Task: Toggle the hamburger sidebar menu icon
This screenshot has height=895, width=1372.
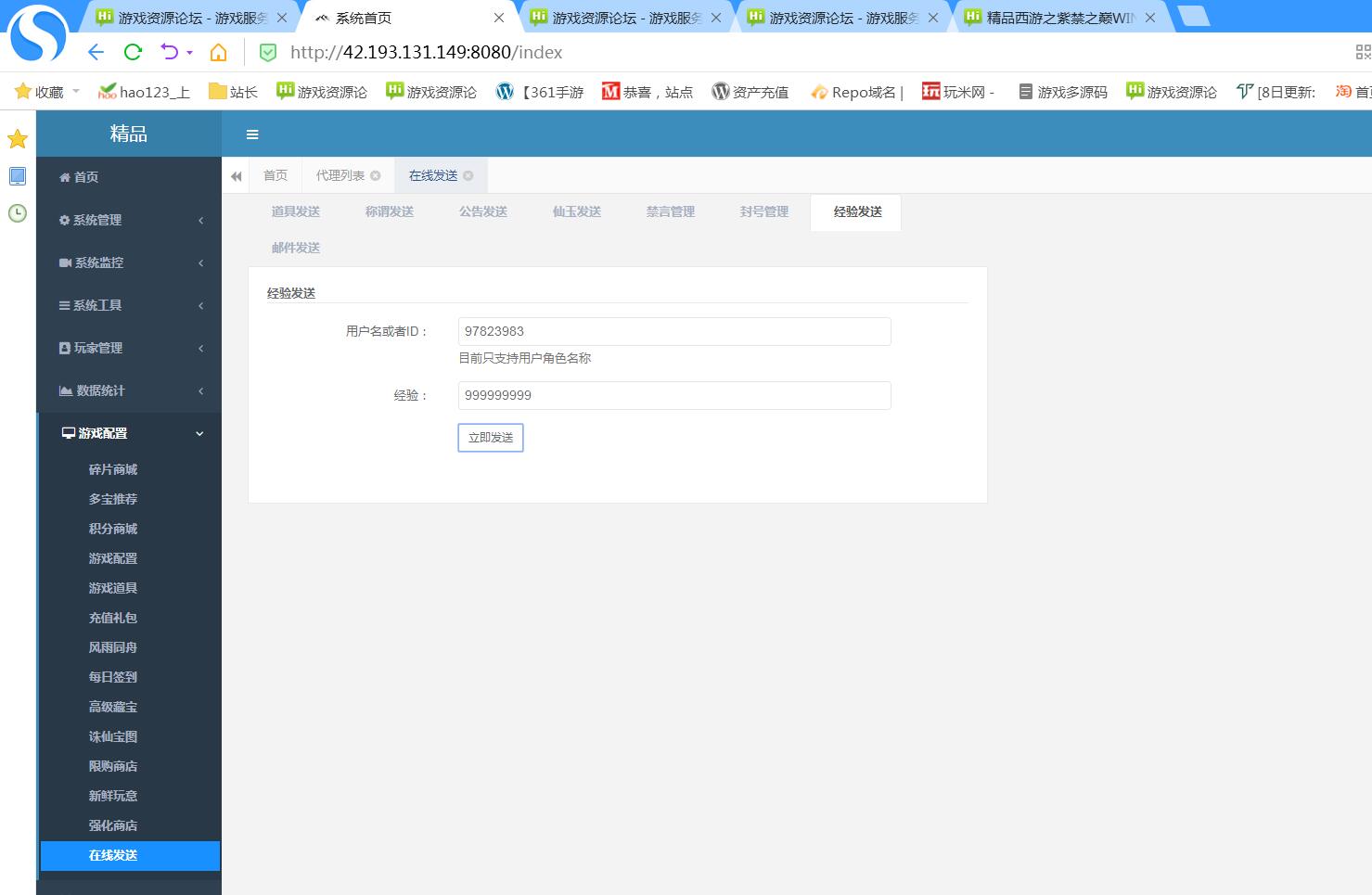Action: pos(252,134)
